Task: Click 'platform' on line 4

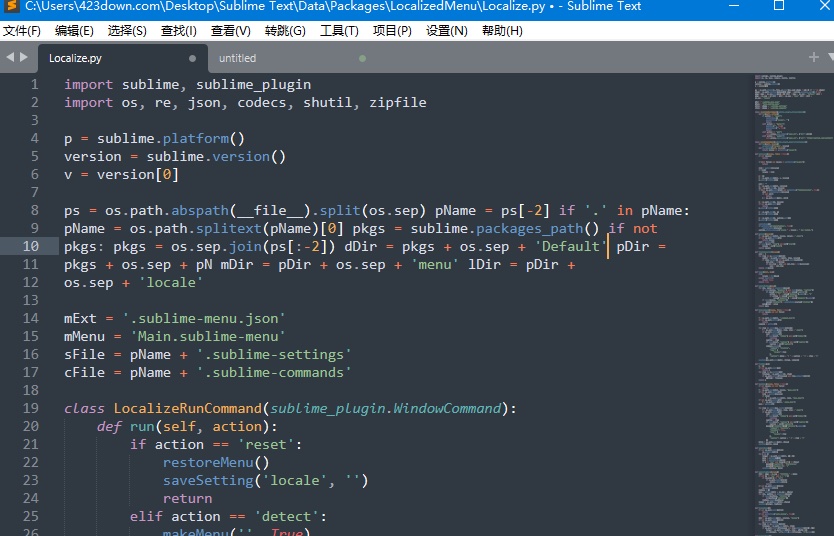Action: 196,138
